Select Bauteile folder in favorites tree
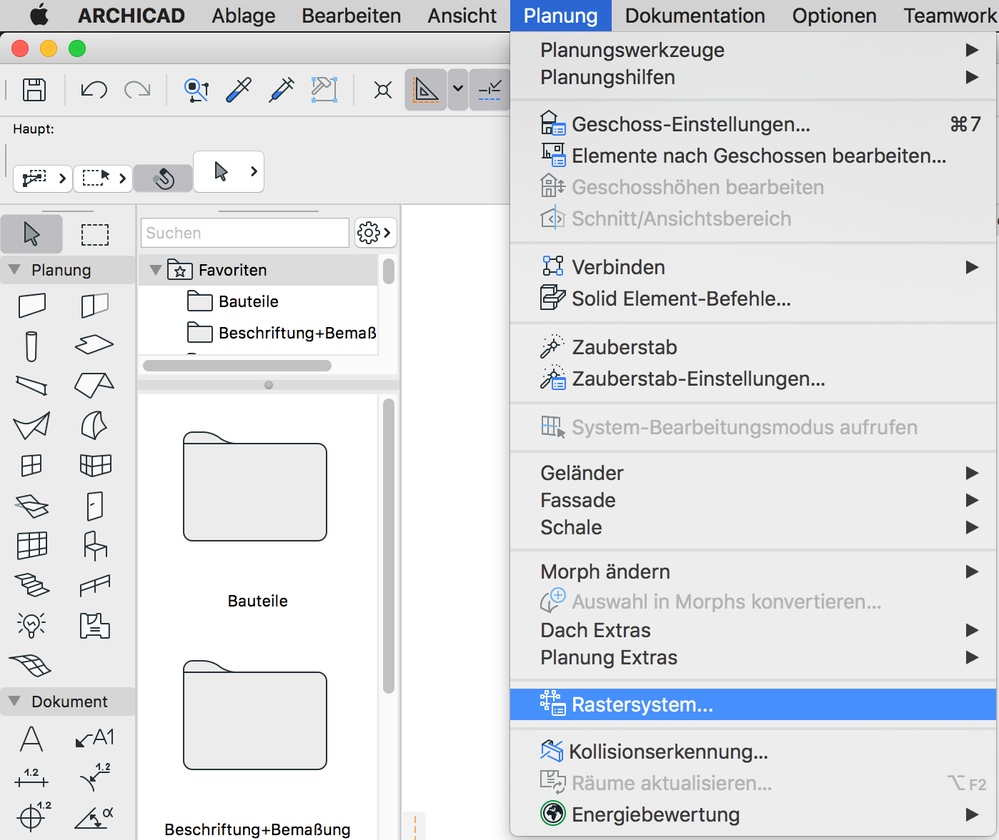Image resolution: width=999 pixels, height=840 pixels. coord(248,301)
